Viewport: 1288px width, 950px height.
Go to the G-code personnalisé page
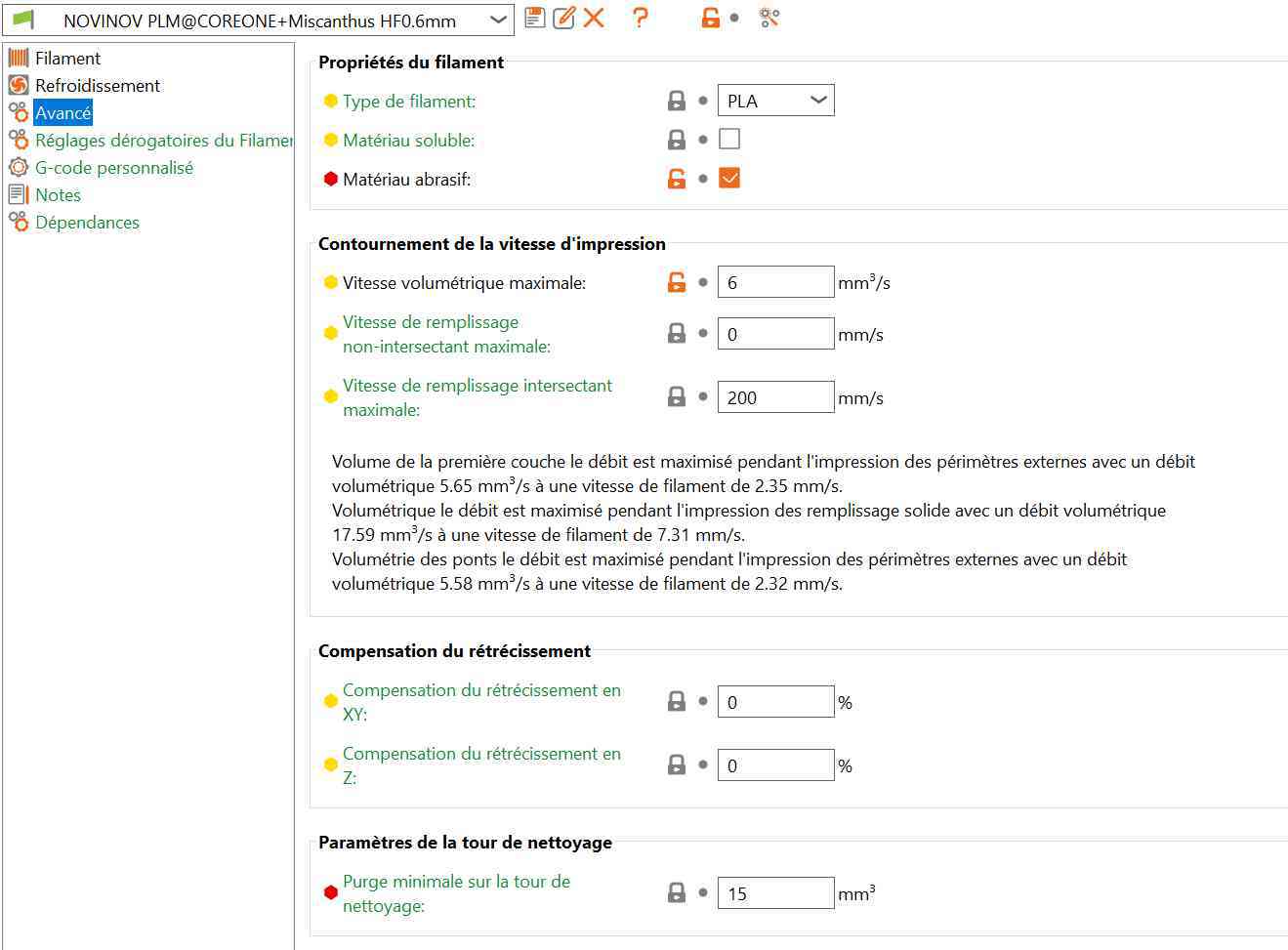114,168
